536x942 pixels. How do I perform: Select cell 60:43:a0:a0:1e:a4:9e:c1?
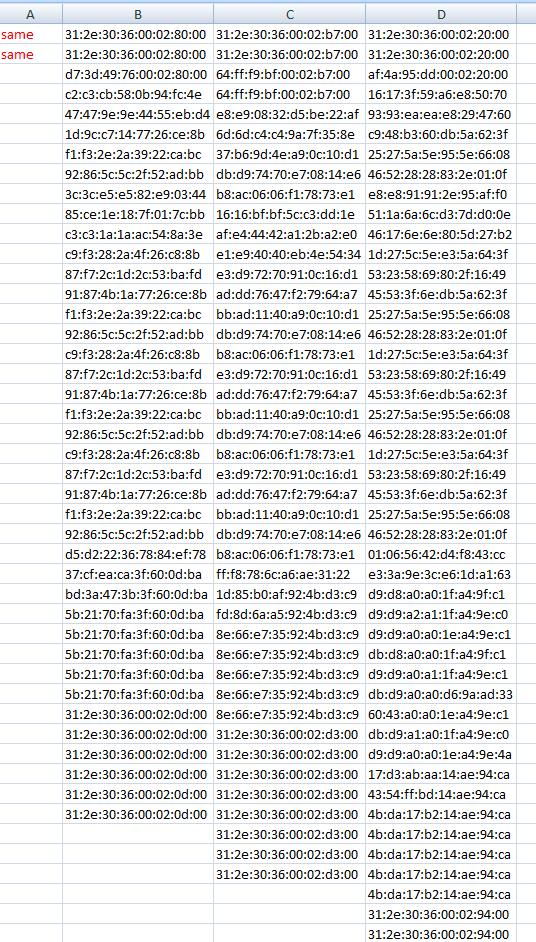coord(441,715)
